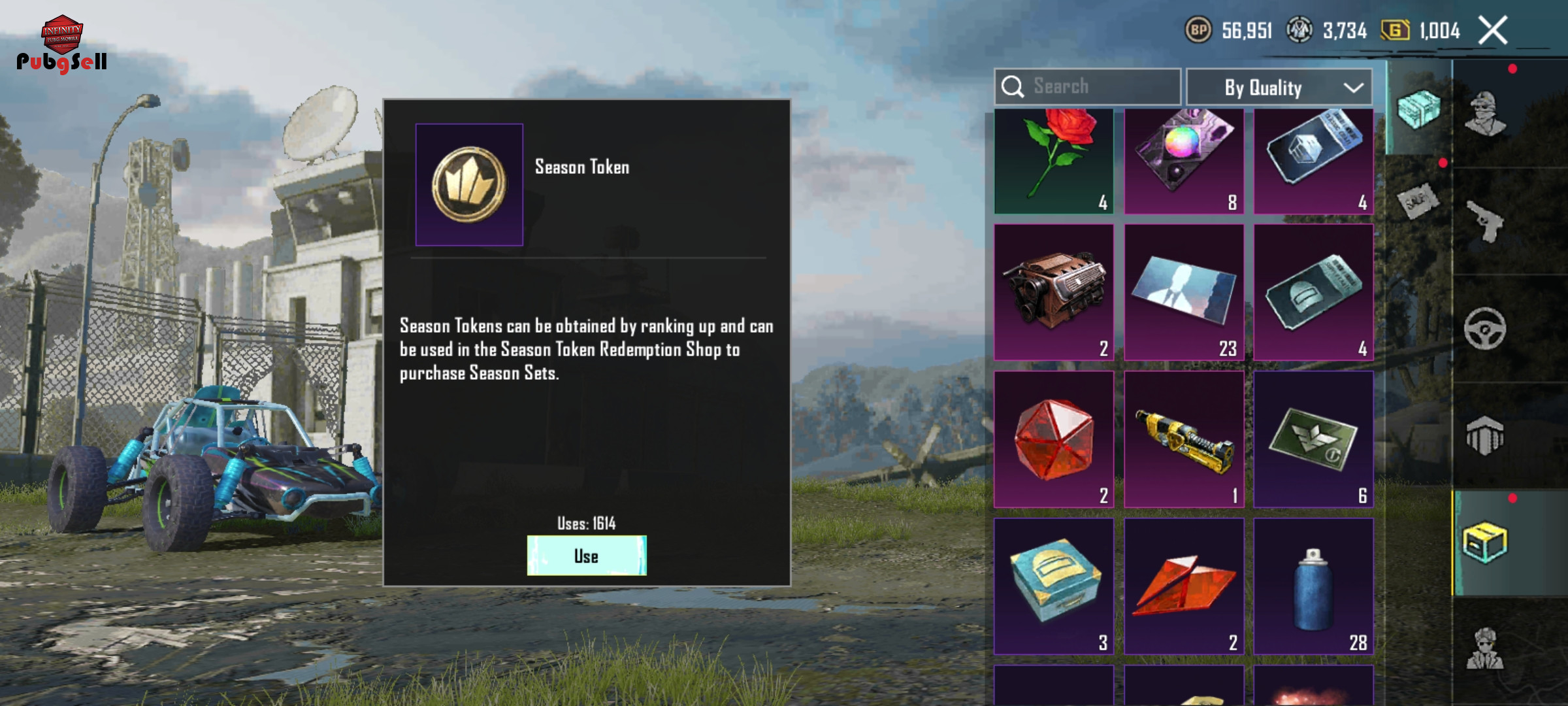The height and width of the screenshot is (706, 1568).
Task: Click the gold G currency icon
Action: pos(1395,30)
